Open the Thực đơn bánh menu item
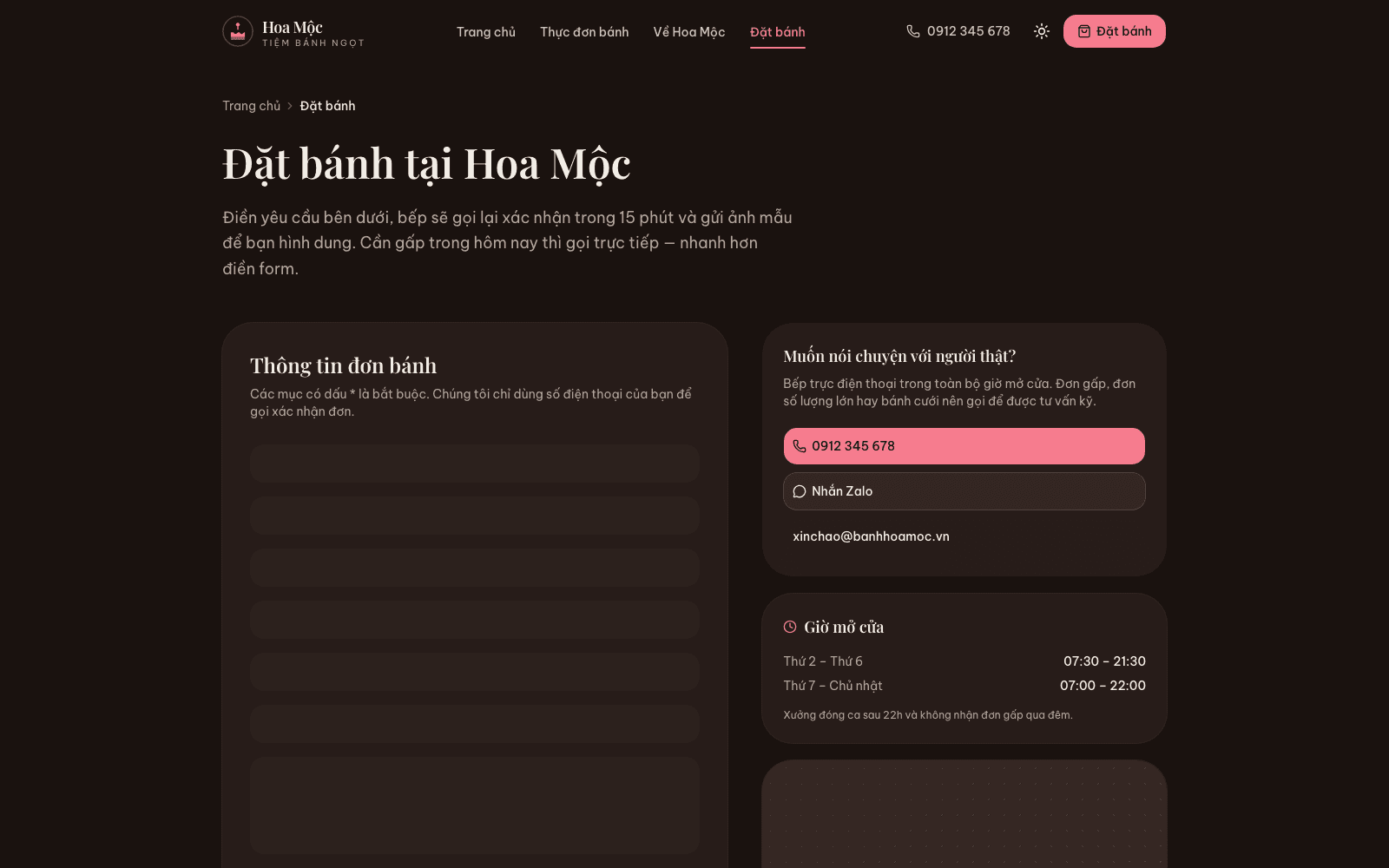The width and height of the screenshot is (1389, 868). click(x=584, y=32)
